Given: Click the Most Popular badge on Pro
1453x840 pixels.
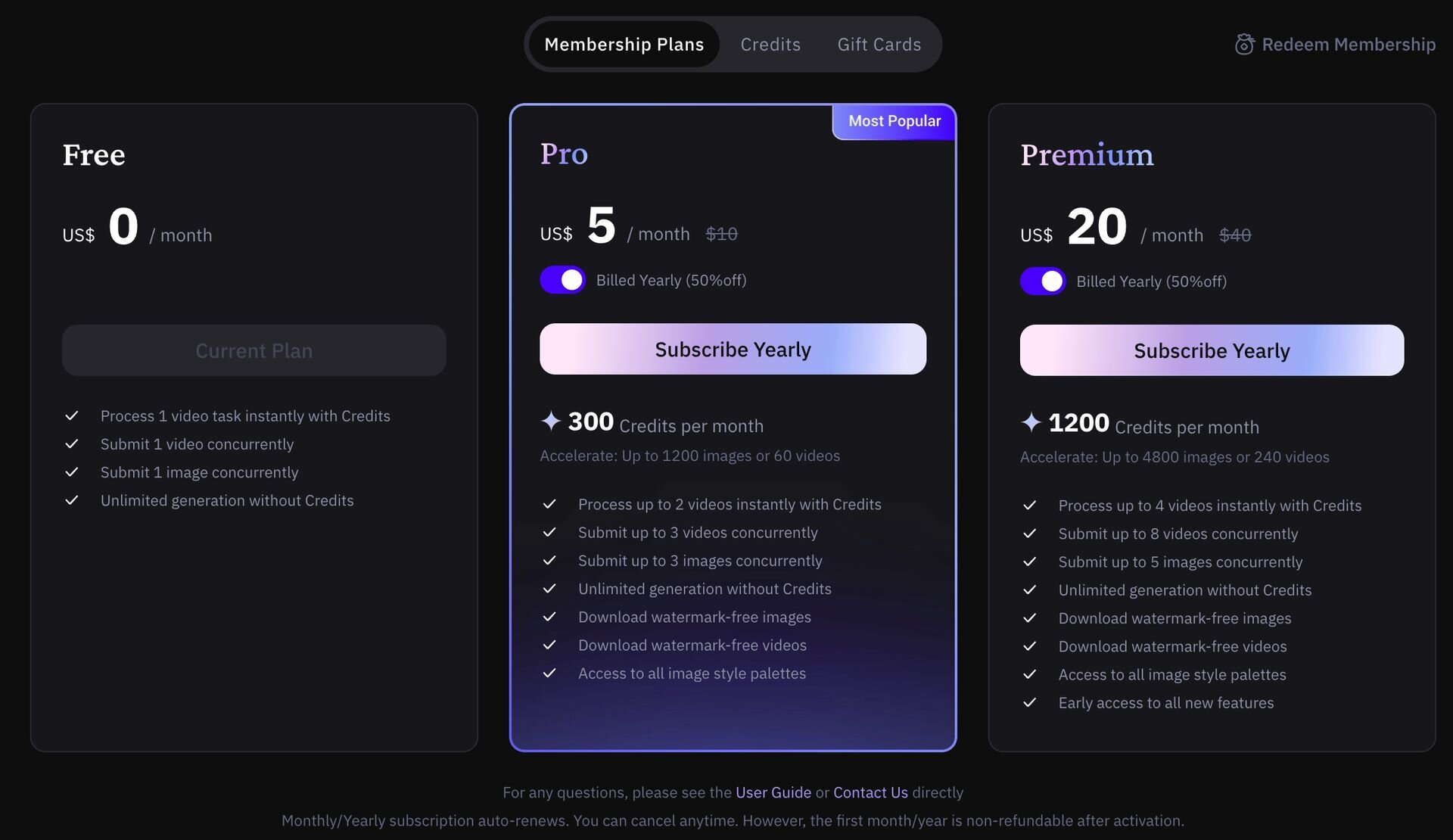Looking at the screenshot, I should point(895,121).
